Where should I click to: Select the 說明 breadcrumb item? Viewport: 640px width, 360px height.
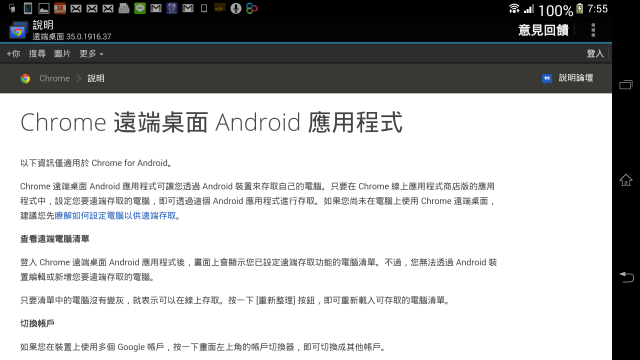[x=96, y=78]
